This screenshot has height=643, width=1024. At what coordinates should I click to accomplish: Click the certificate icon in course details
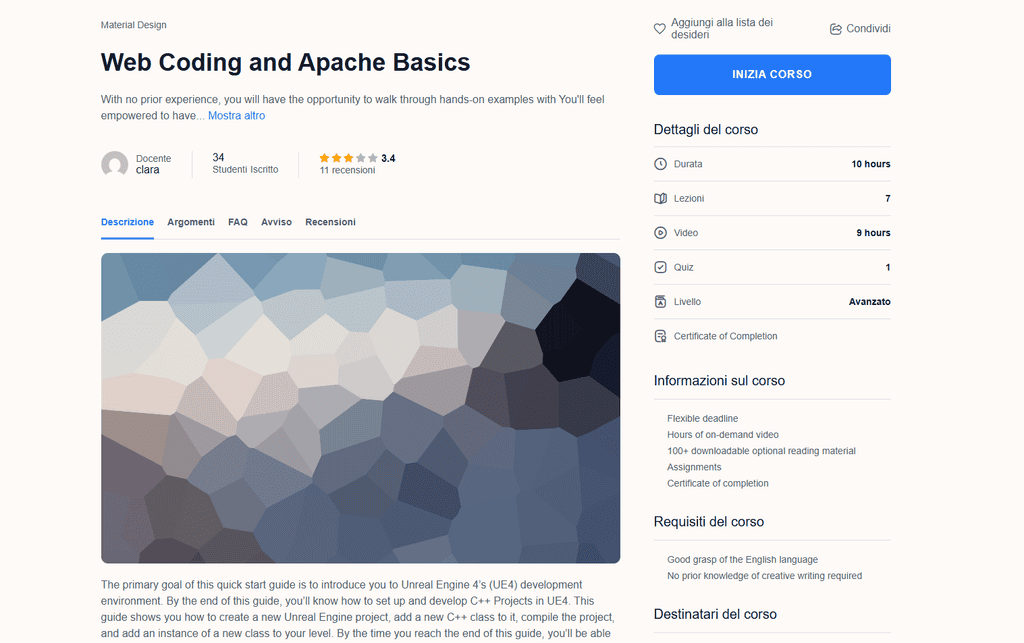660,336
